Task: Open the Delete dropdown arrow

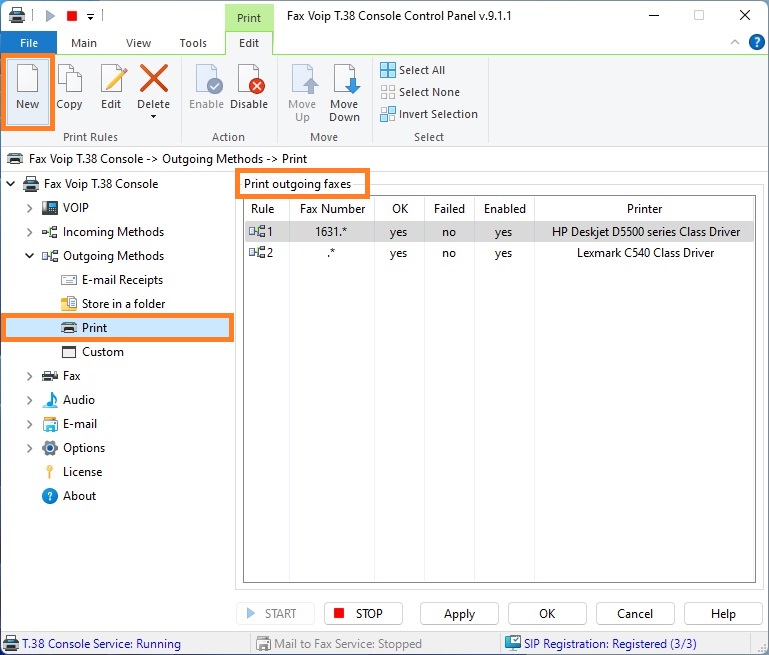Action: point(154,117)
